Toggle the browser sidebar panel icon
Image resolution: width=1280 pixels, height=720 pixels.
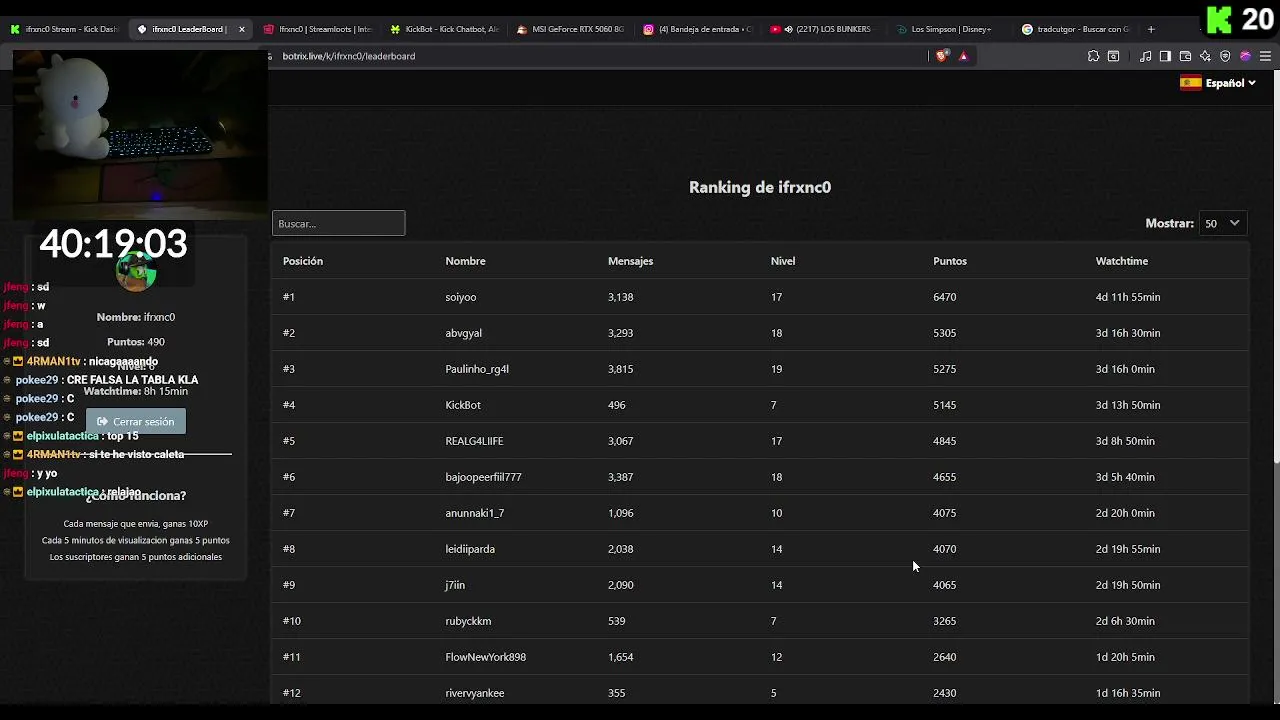[x=1165, y=56]
